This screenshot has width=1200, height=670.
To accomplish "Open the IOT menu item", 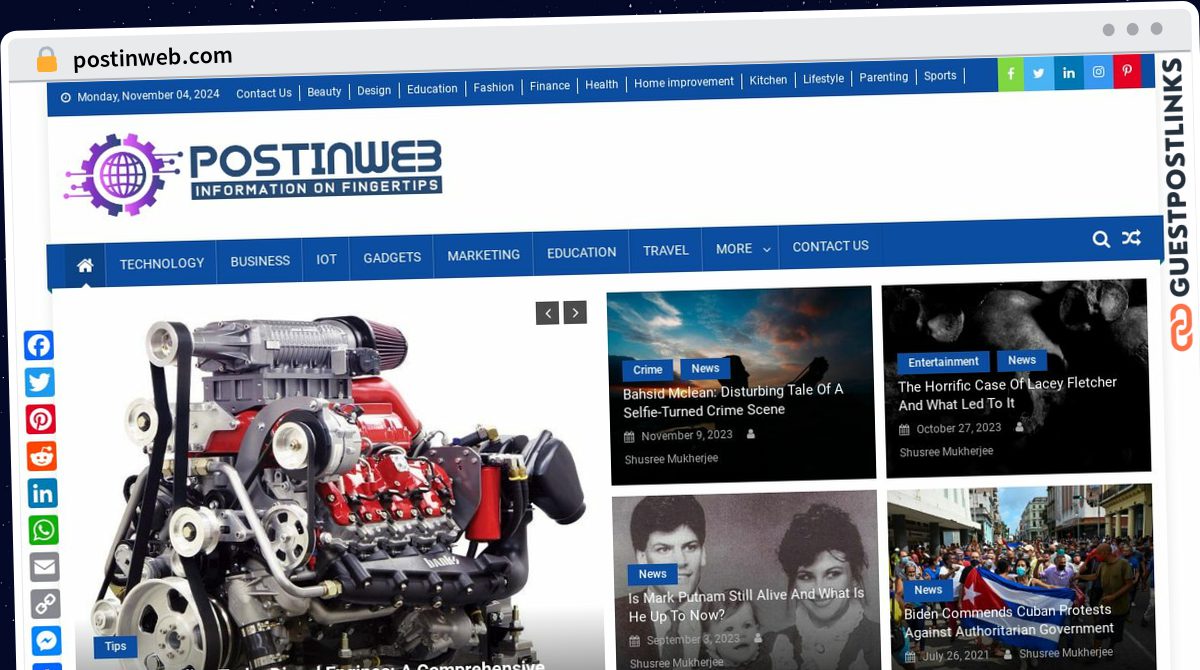I will (x=327, y=259).
